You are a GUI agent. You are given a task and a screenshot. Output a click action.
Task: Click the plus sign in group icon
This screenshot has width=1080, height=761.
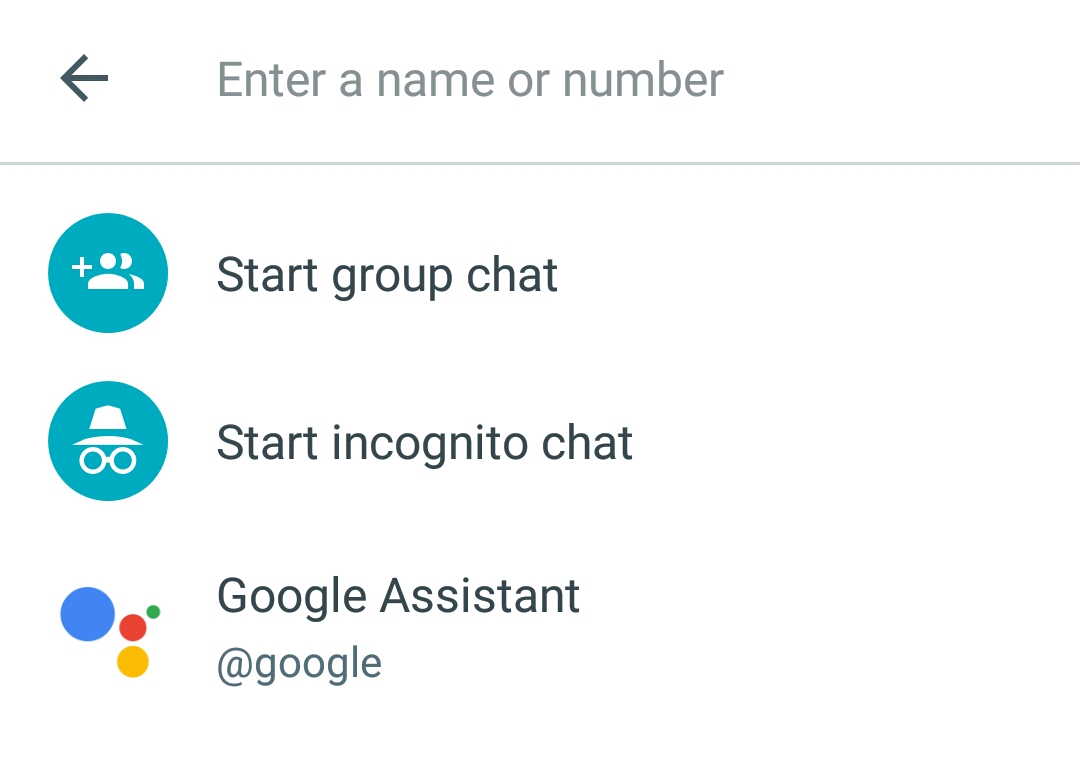pyautogui.click(x=81, y=268)
